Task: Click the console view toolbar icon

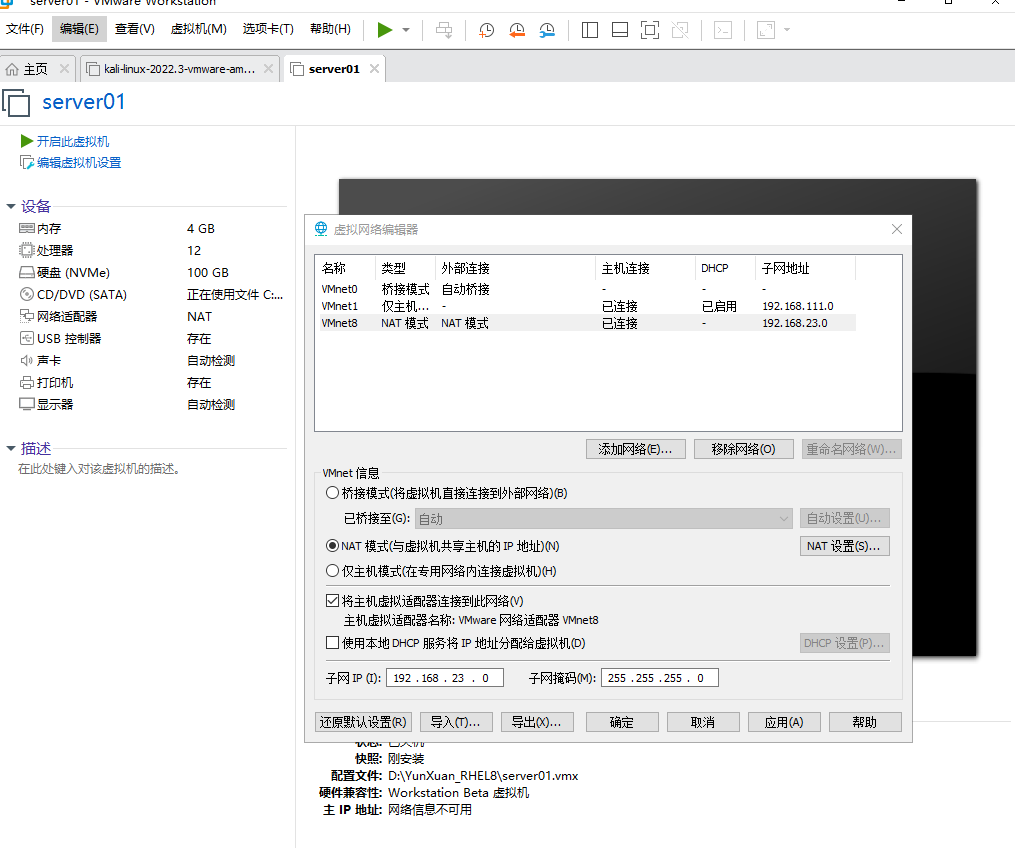Action: point(722,30)
